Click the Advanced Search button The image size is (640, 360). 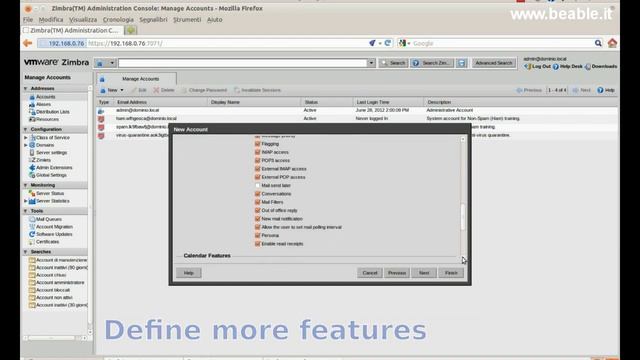click(x=493, y=63)
